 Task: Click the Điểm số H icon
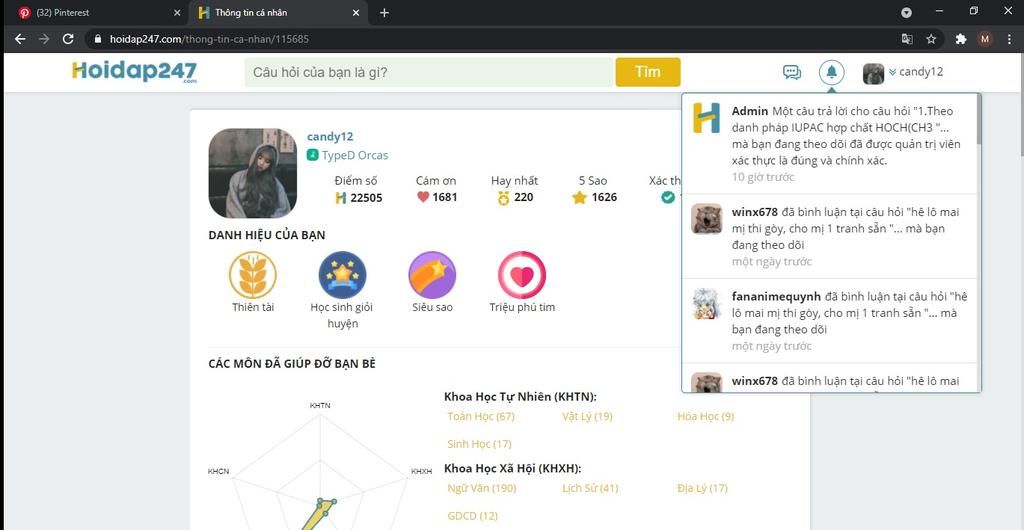click(340, 198)
